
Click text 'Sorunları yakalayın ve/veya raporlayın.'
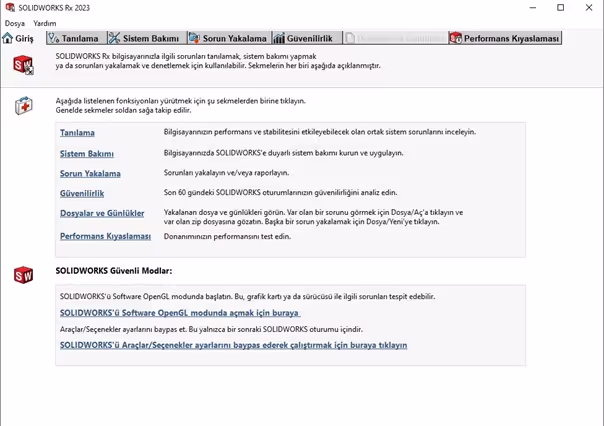[226, 173]
